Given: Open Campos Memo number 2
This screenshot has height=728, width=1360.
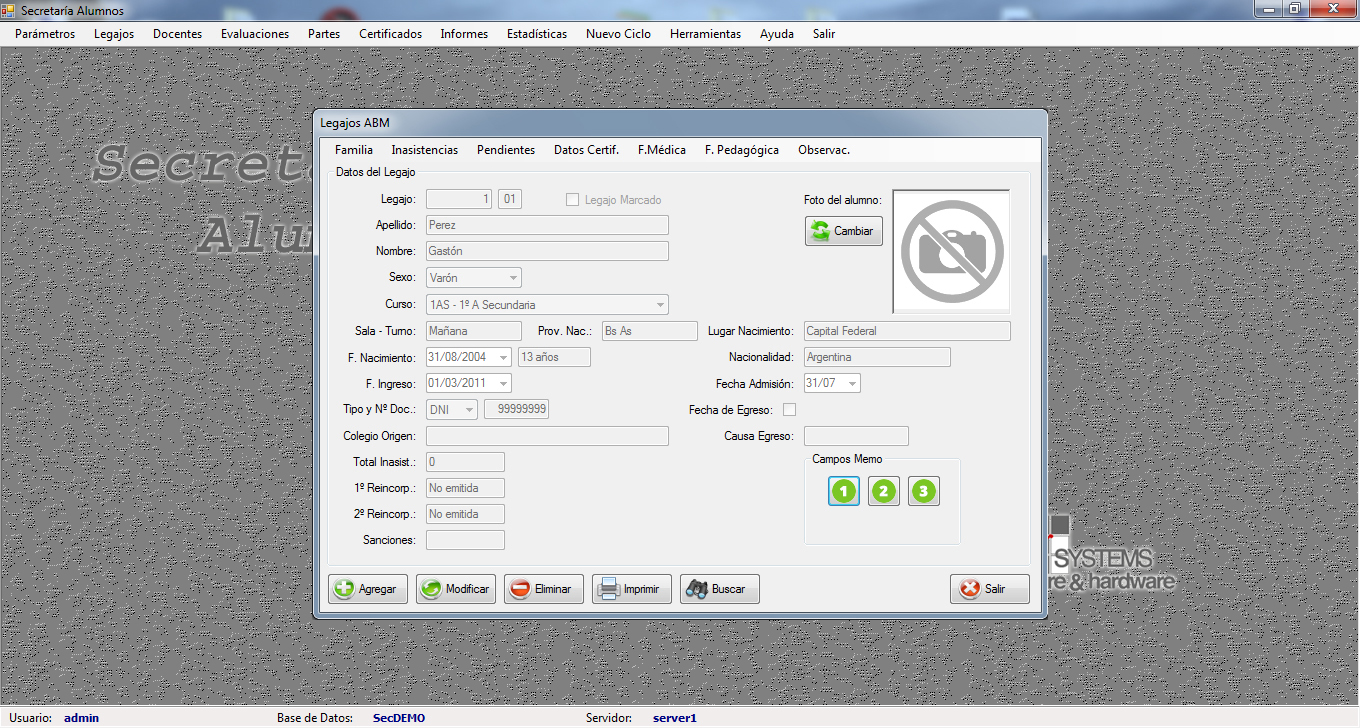Looking at the screenshot, I should click(x=884, y=491).
